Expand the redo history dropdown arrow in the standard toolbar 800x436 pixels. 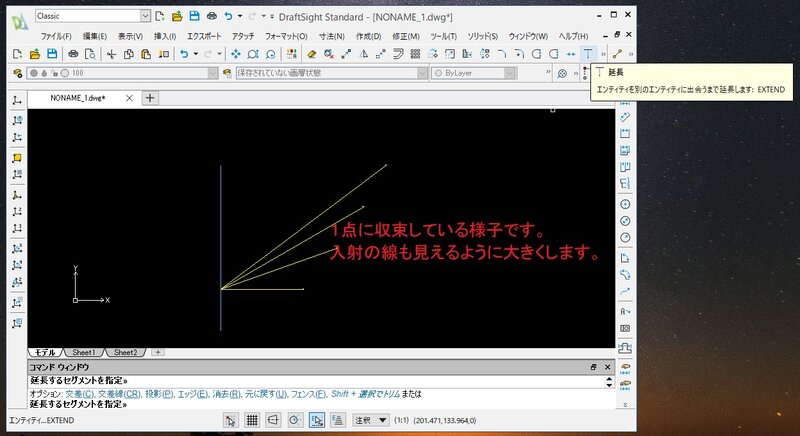(219, 54)
